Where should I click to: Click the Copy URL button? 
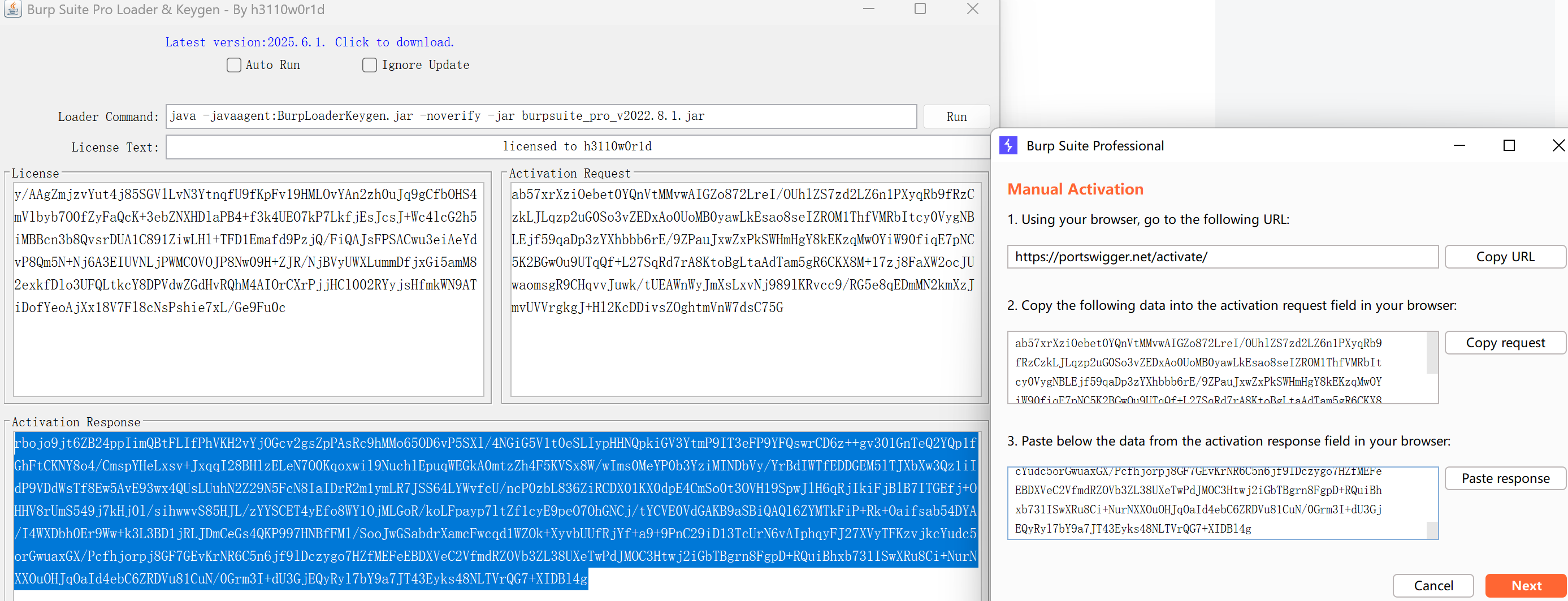(x=1505, y=256)
